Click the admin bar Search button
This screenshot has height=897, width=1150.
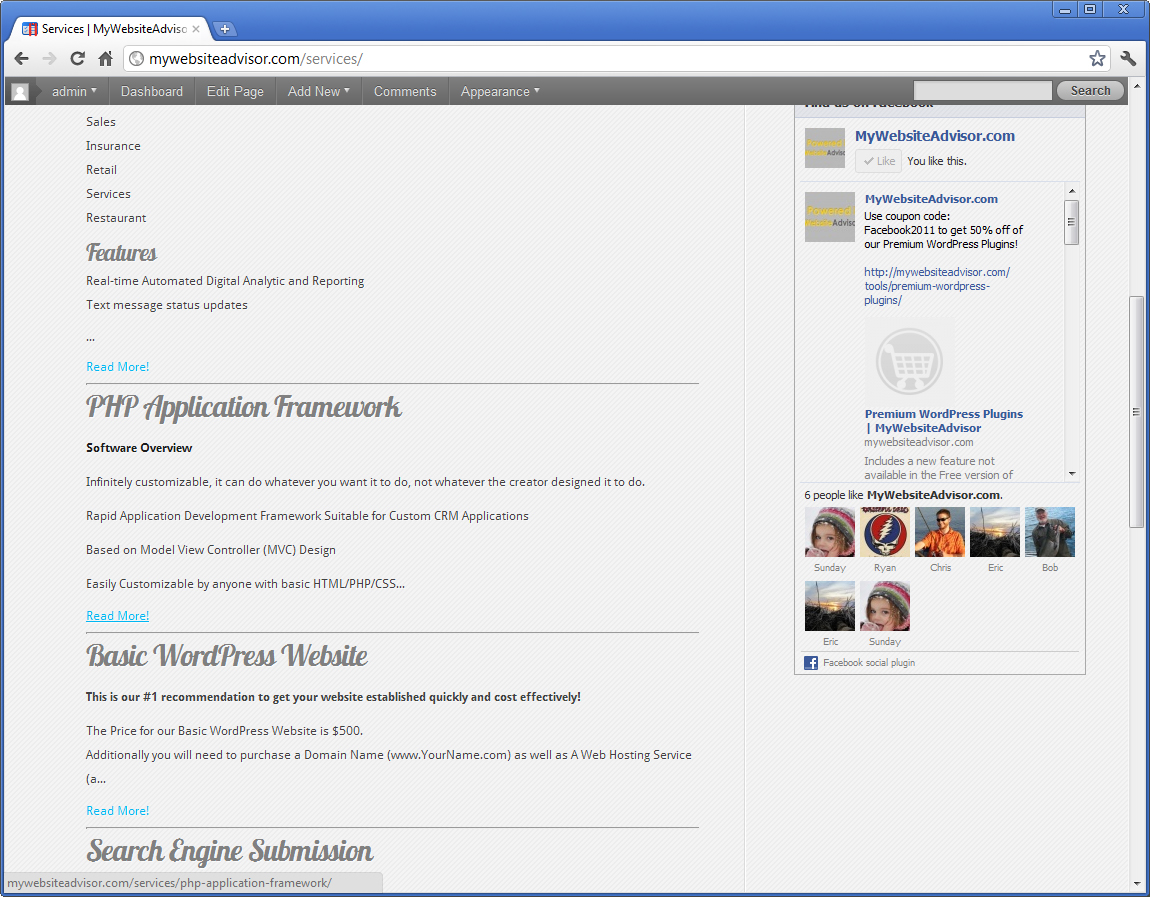tap(1090, 91)
